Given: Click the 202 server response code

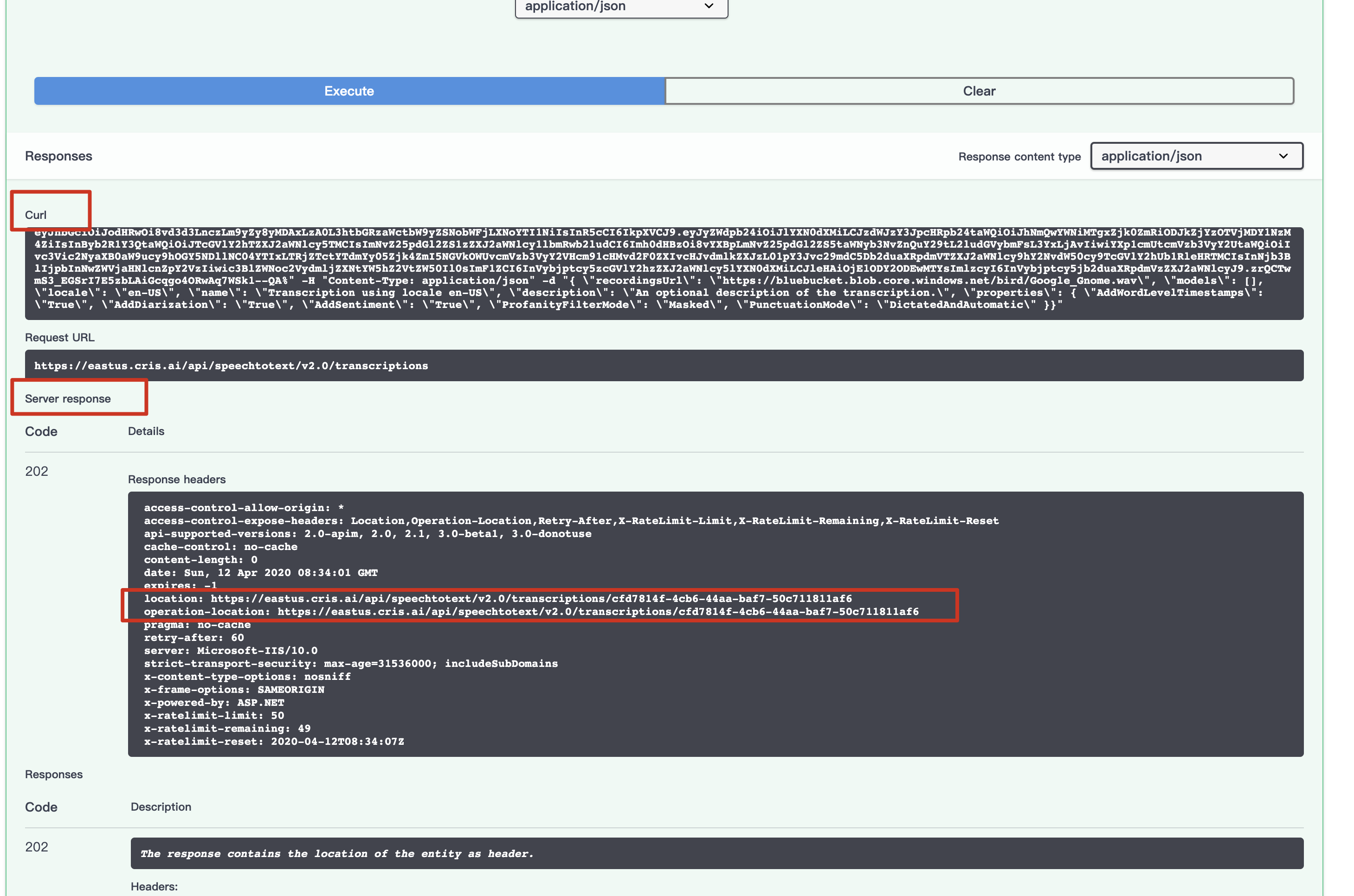Looking at the screenshot, I should [37, 472].
